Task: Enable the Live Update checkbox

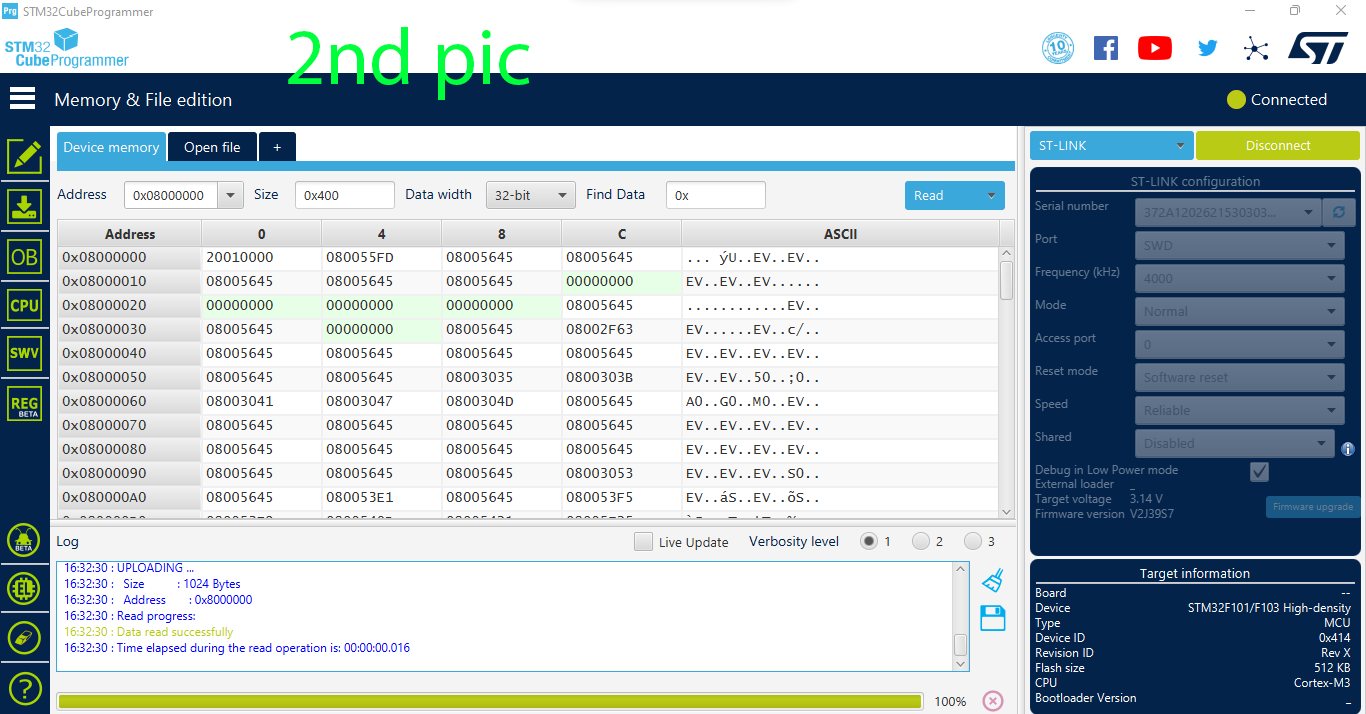Action: [643, 541]
